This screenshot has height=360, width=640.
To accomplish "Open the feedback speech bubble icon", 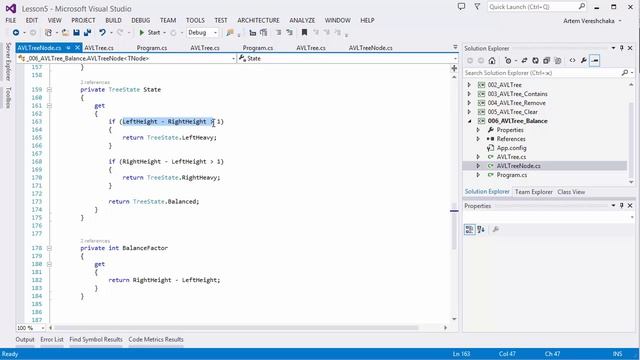I will pyautogui.click(x=461, y=7).
